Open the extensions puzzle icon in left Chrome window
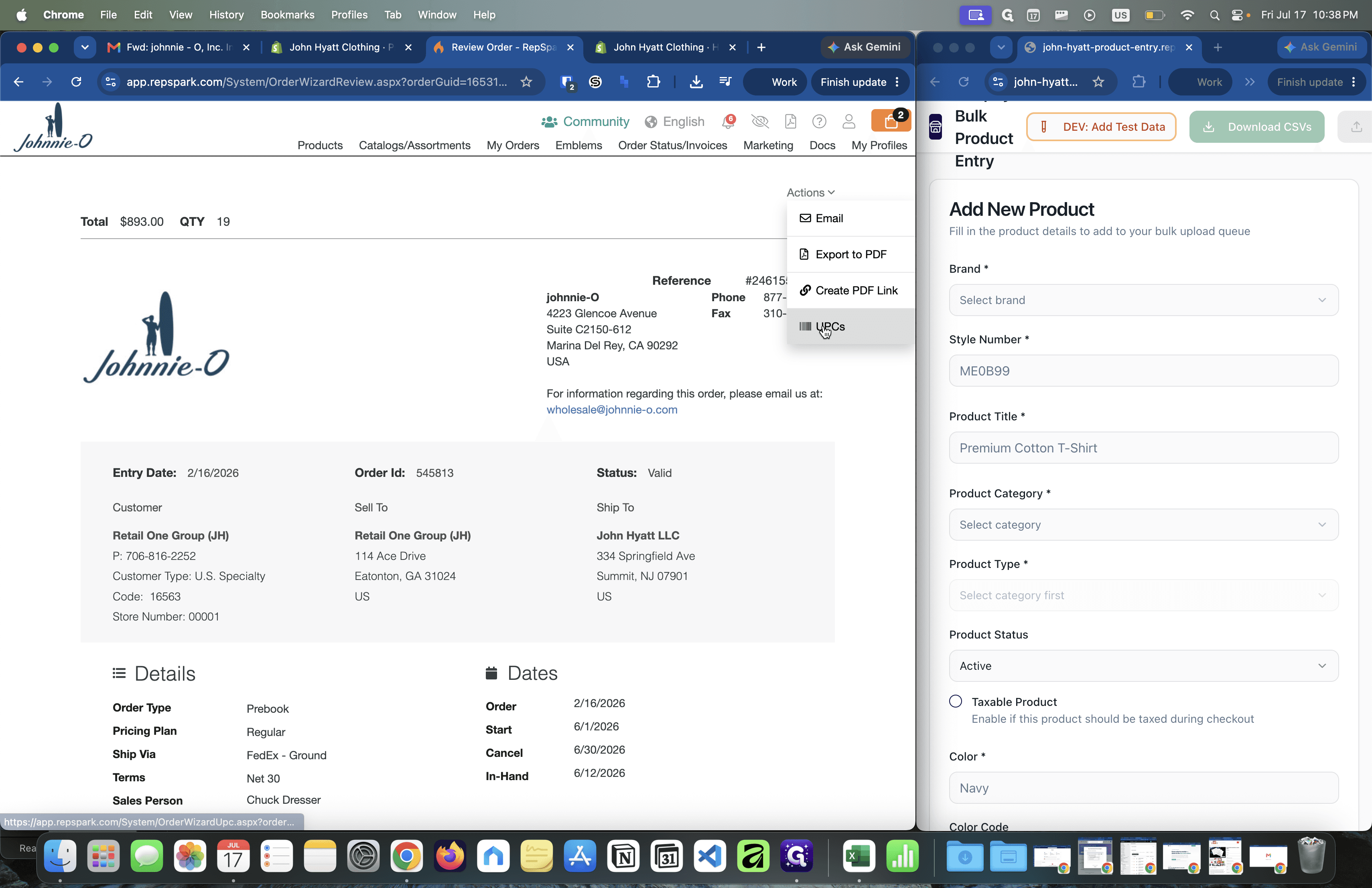 tap(653, 82)
